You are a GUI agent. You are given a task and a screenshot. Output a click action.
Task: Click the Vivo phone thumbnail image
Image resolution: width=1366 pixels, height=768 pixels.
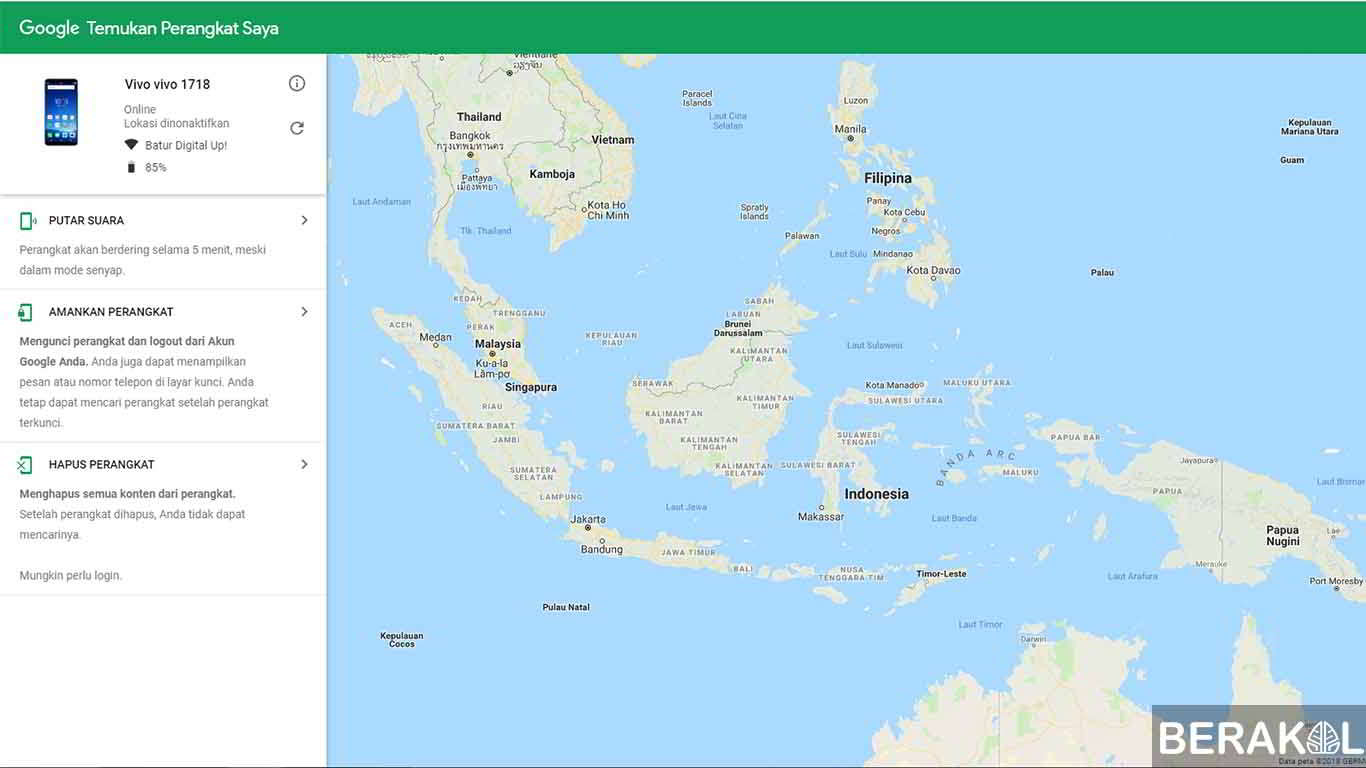click(x=61, y=113)
